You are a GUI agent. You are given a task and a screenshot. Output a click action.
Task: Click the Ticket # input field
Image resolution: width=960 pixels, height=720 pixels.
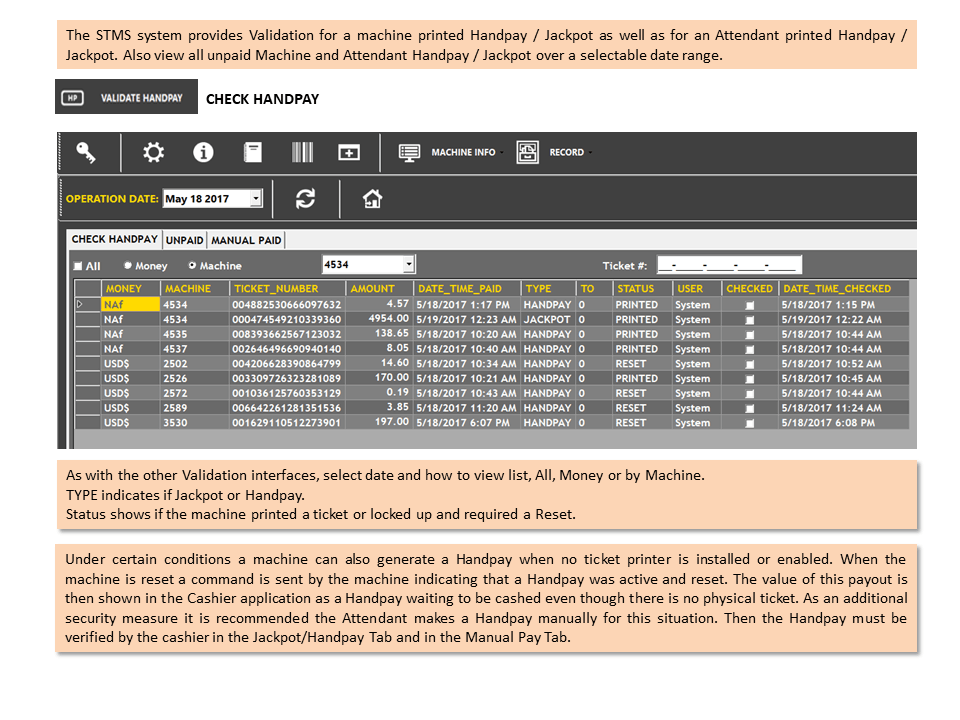coord(729,265)
